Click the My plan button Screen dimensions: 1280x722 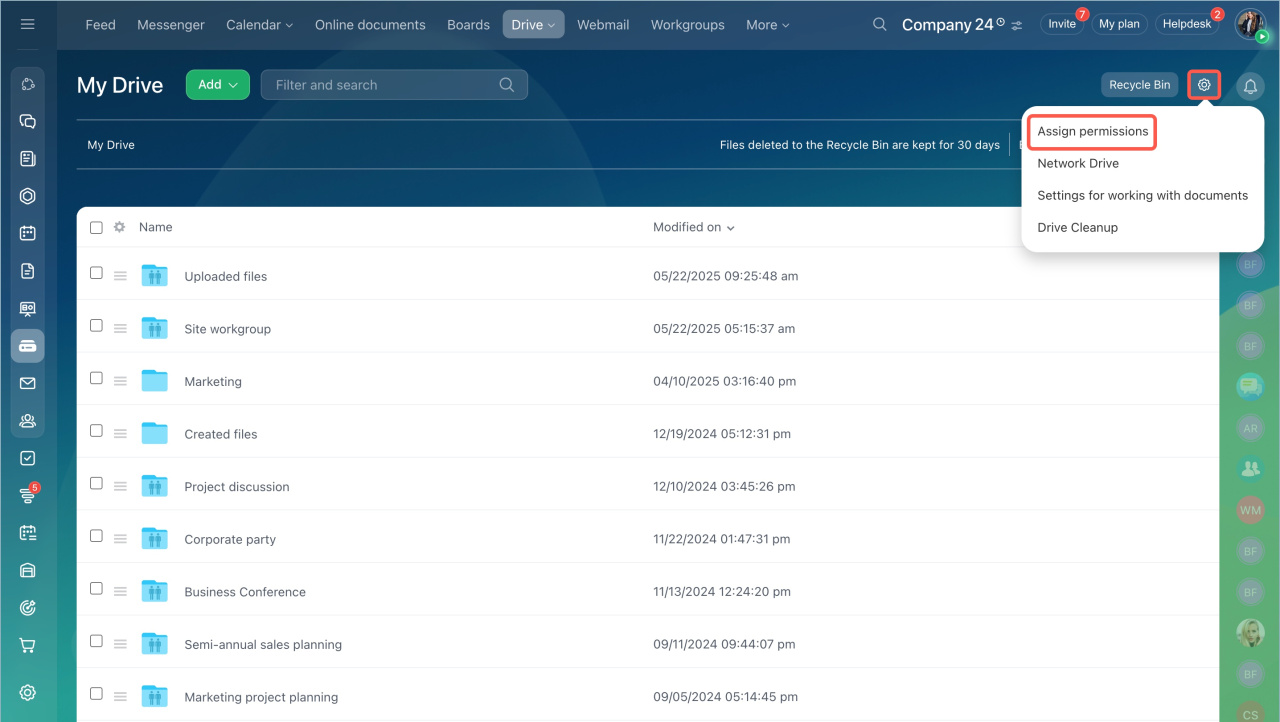click(1118, 24)
